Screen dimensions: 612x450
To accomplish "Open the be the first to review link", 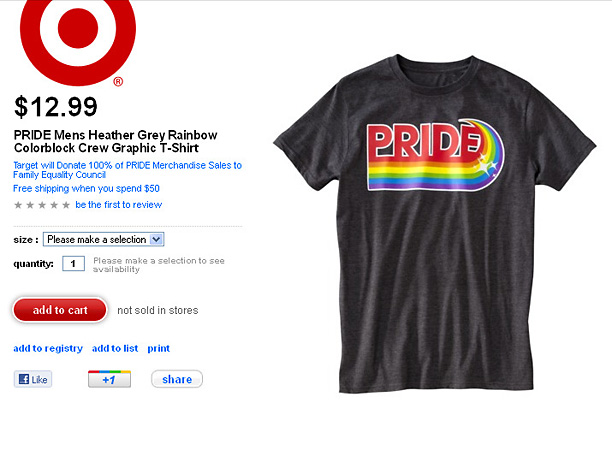I will pos(119,205).
